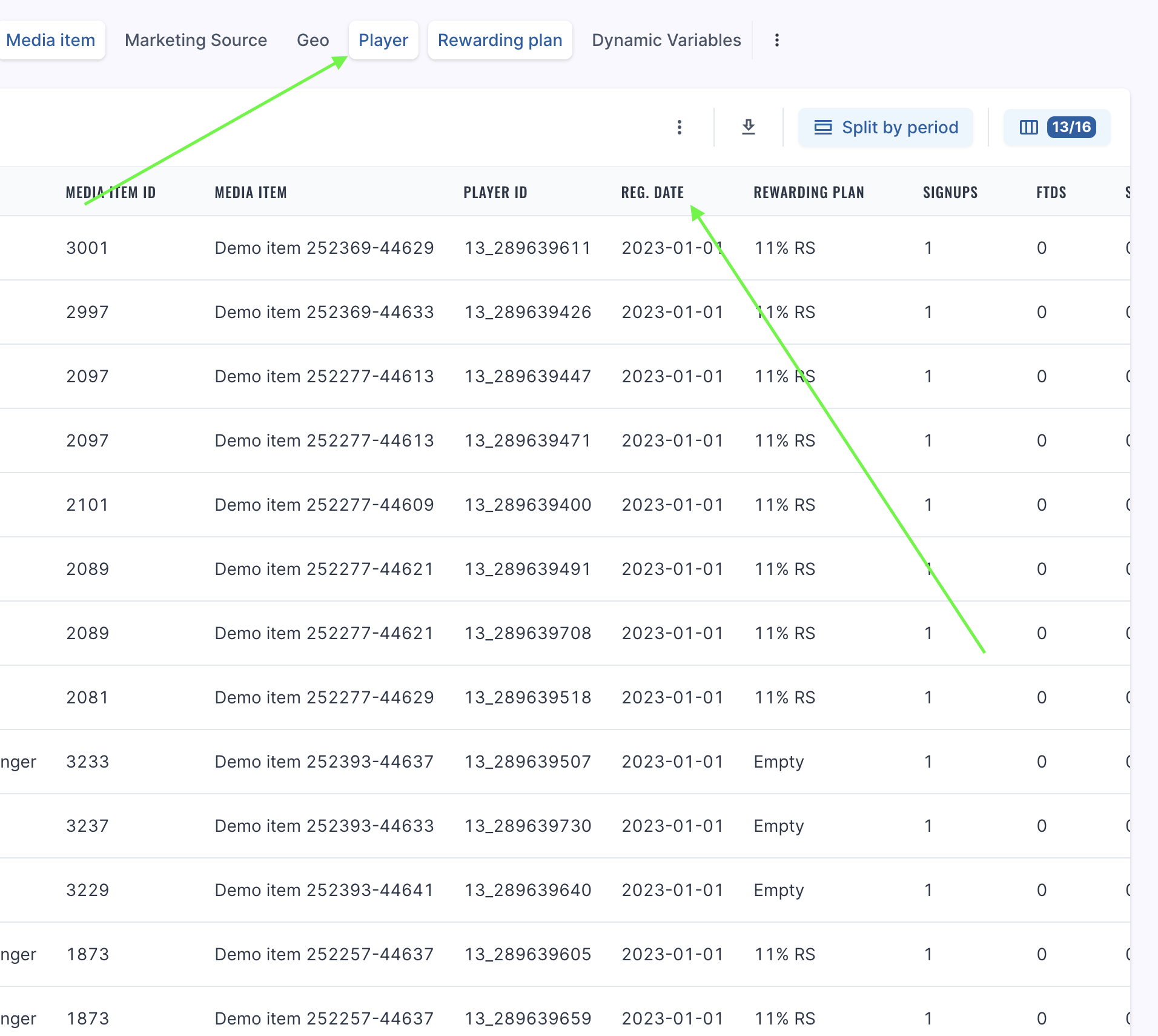Select Demo item 252277-44609 cell
The height and width of the screenshot is (1036, 1158).
click(324, 505)
